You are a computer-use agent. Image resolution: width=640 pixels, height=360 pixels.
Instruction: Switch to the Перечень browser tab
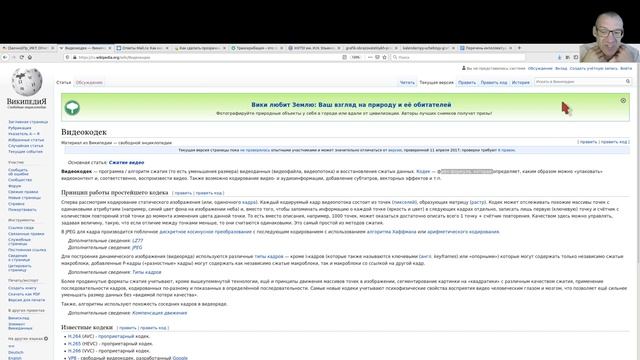(x=486, y=48)
